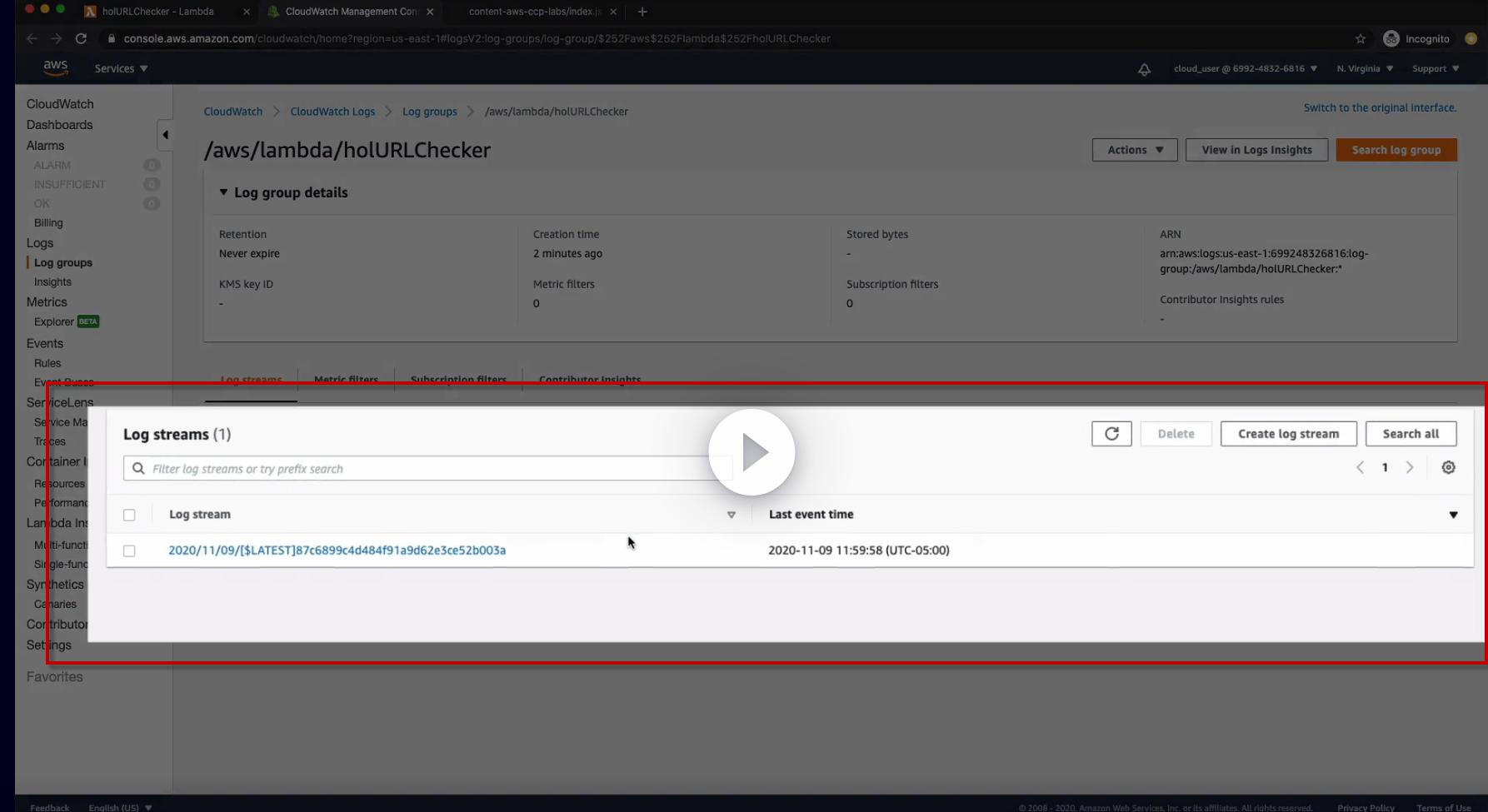Sort by Last event time arrow
1488x812 pixels.
pos(1453,515)
